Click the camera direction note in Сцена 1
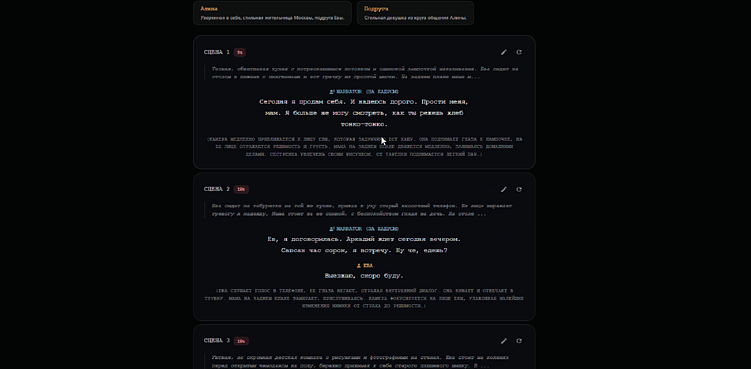Viewport: 751px width, 369px height. click(364, 147)
